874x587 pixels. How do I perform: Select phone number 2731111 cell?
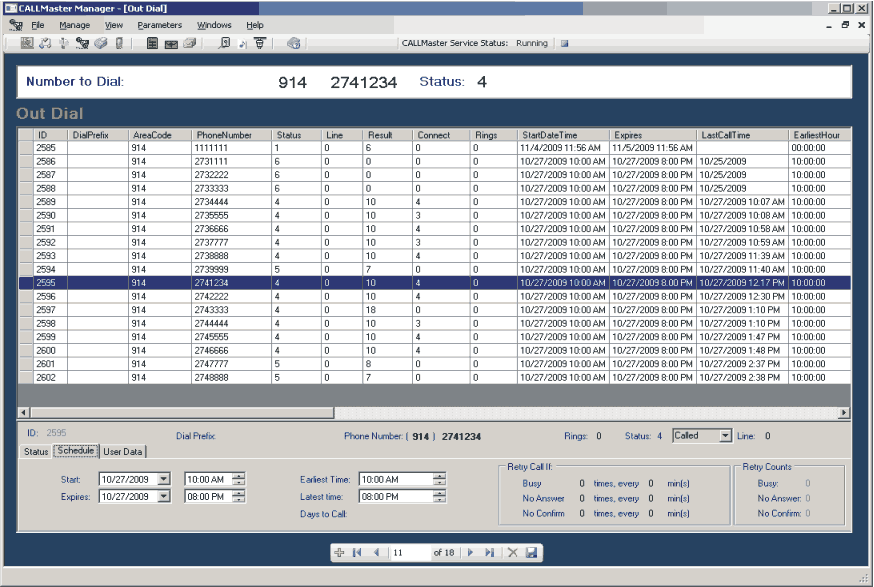pyautogui.click(x=232, y=161)
